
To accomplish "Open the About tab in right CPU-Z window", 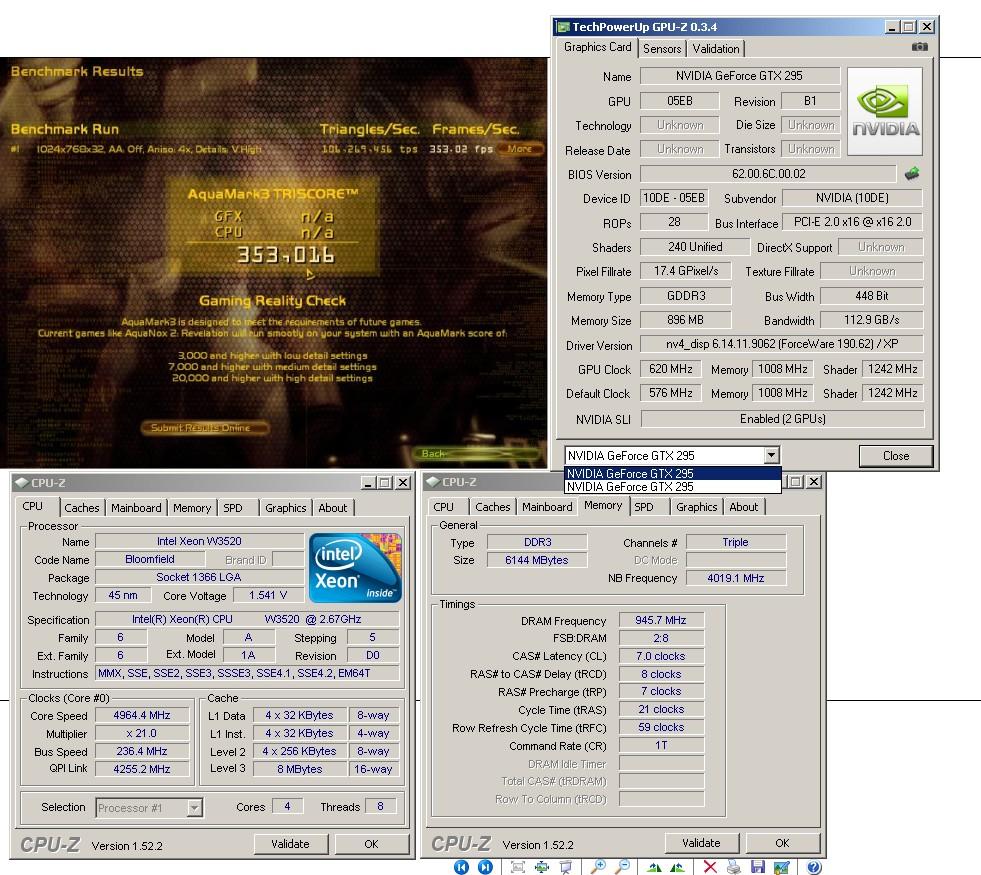I will [743, 507].
